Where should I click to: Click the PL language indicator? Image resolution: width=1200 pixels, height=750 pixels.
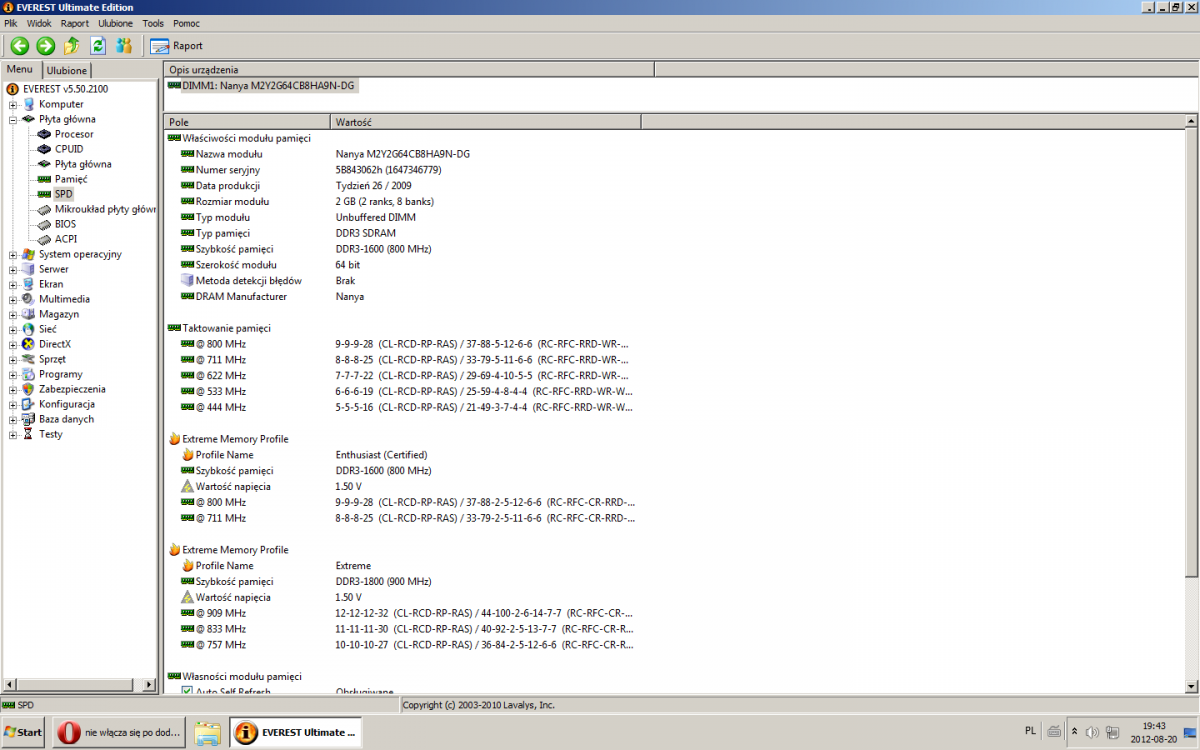pos(1031,731)
